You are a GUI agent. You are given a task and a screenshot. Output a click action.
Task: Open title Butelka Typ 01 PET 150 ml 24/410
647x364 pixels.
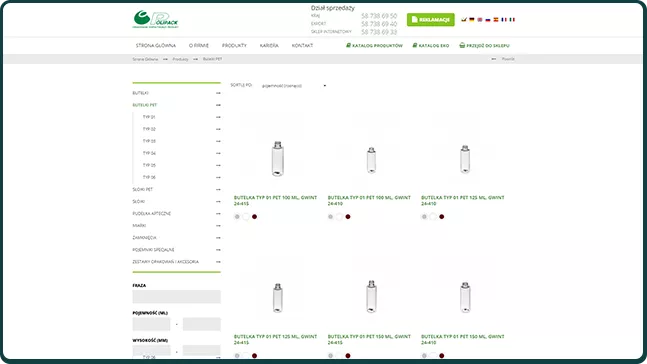point(463,340)
